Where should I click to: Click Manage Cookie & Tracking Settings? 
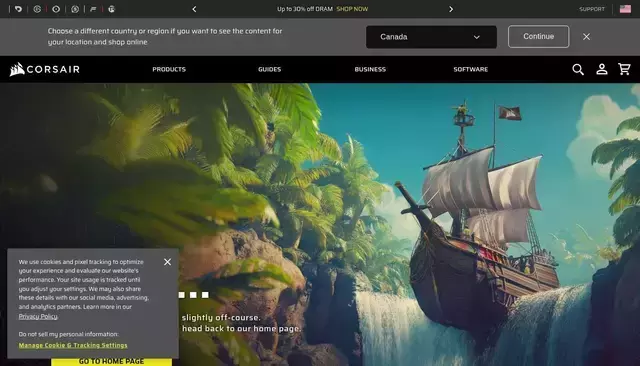[x=73, y=345]
